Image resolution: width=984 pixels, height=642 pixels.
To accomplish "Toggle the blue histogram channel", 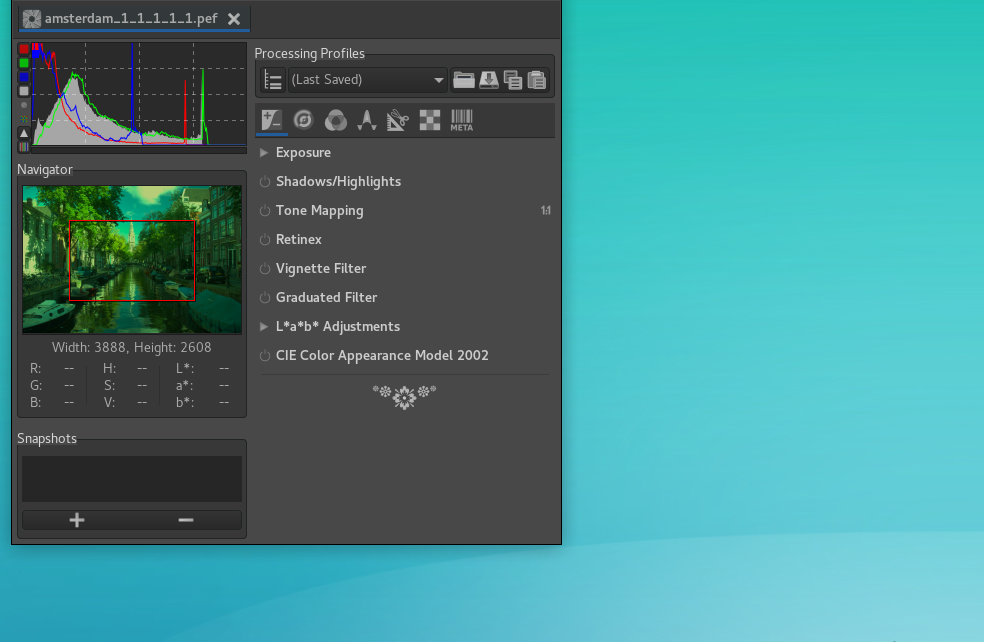I will [x=24, y=77].
